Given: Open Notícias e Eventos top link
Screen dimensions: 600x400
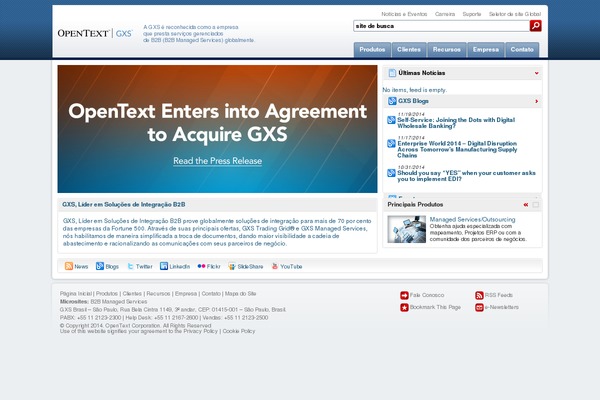Looking at the screenshot, I should tap(404, 14).
